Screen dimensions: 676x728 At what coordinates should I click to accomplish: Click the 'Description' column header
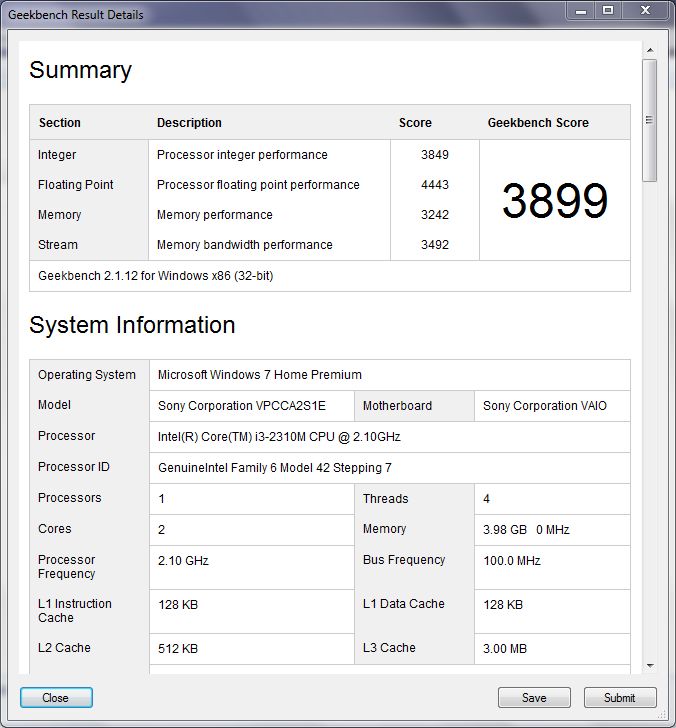(x=189, y=123)
